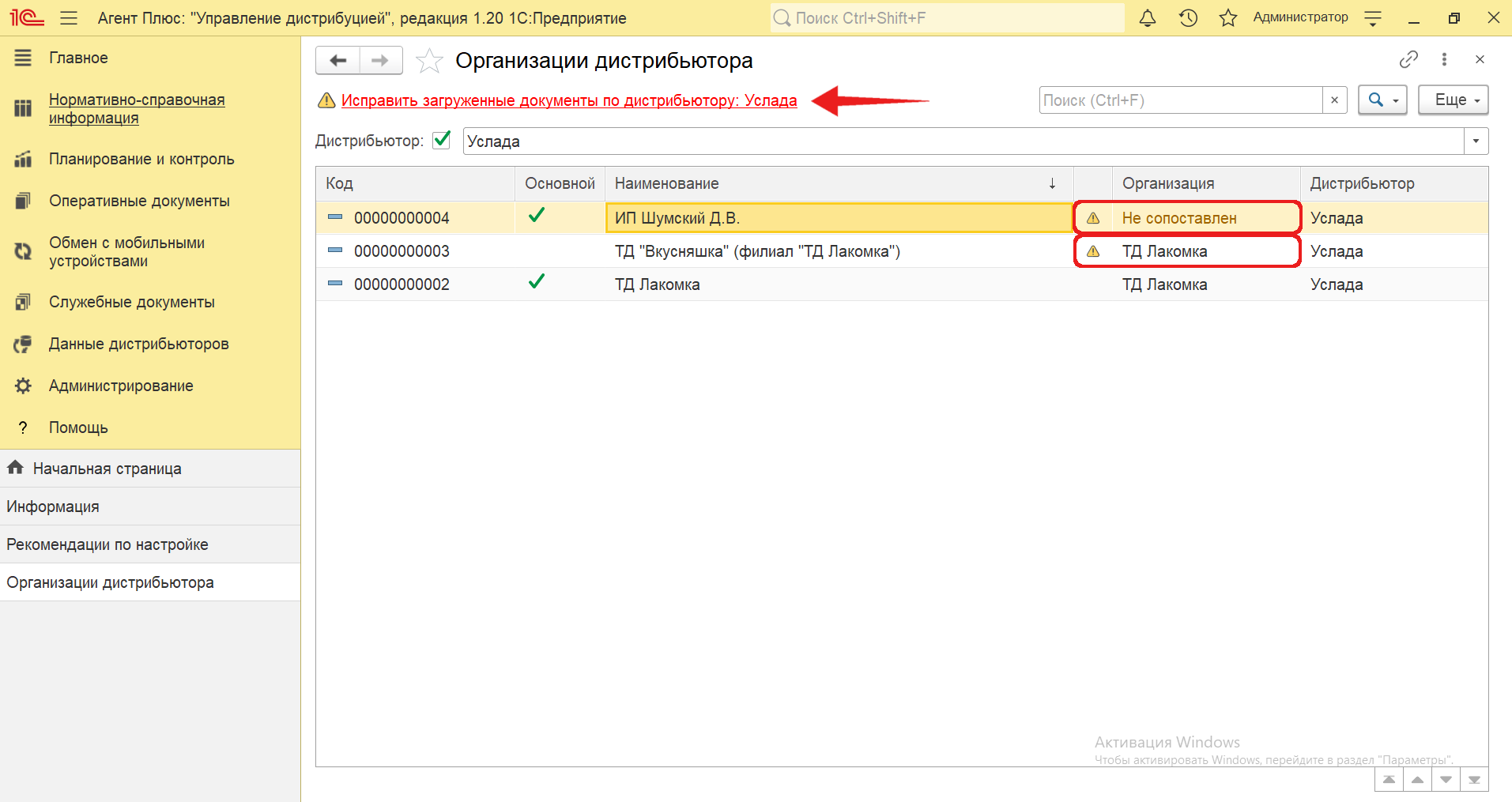Jump to first list row button

pos(1389,780)
